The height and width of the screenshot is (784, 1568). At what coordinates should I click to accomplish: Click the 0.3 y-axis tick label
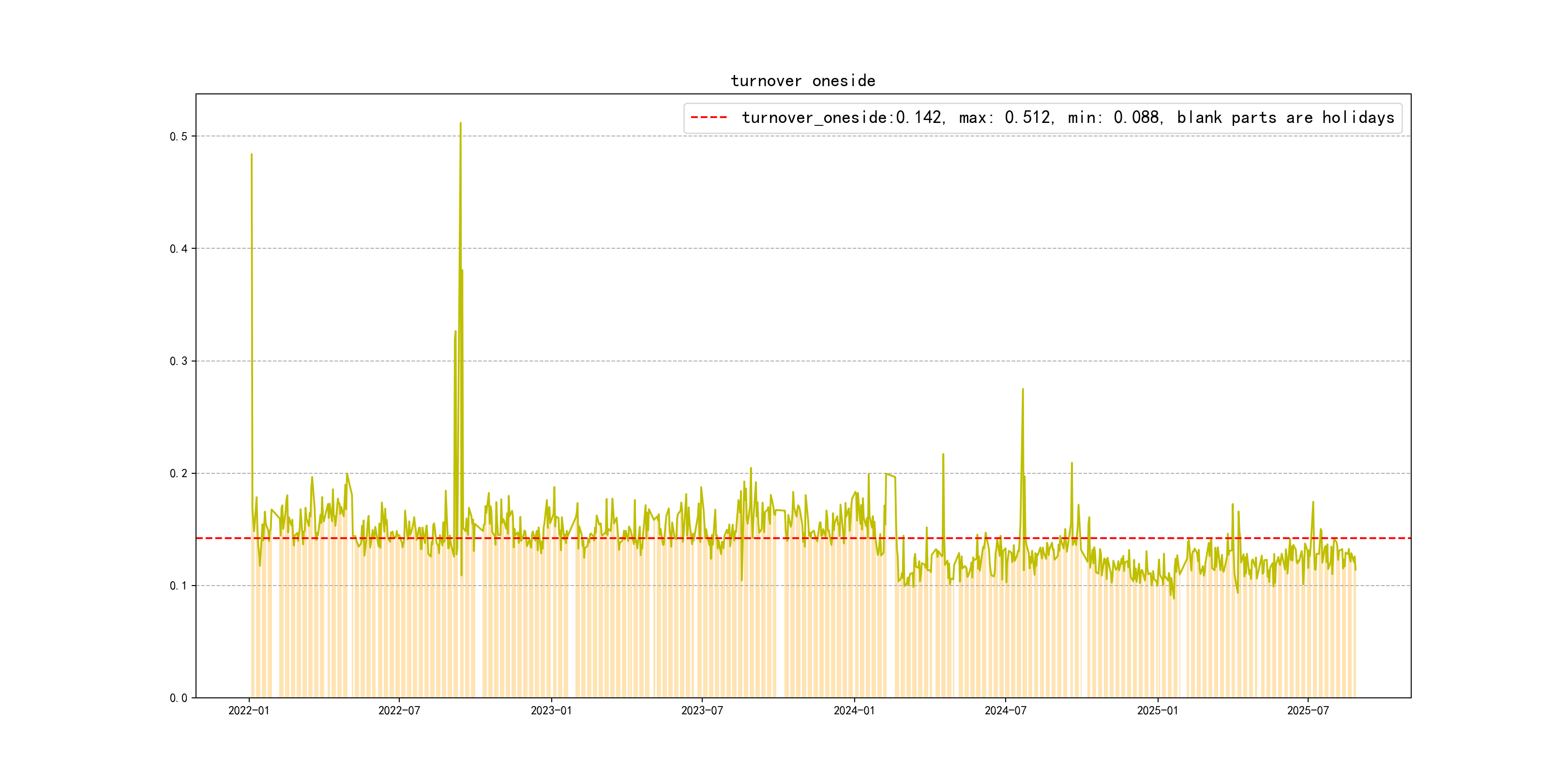(x=179, y=361)
